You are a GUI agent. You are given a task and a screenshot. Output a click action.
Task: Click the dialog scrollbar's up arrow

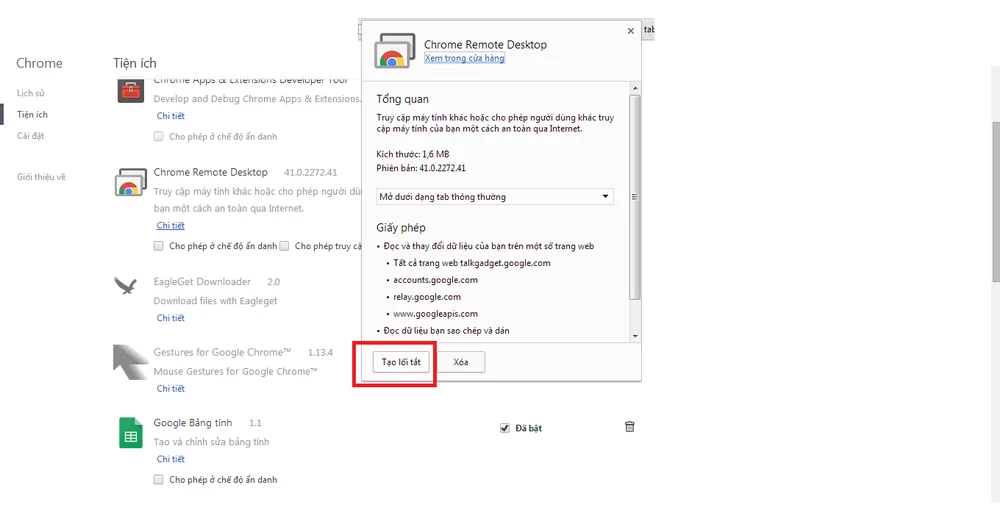[x=634, y=88]
